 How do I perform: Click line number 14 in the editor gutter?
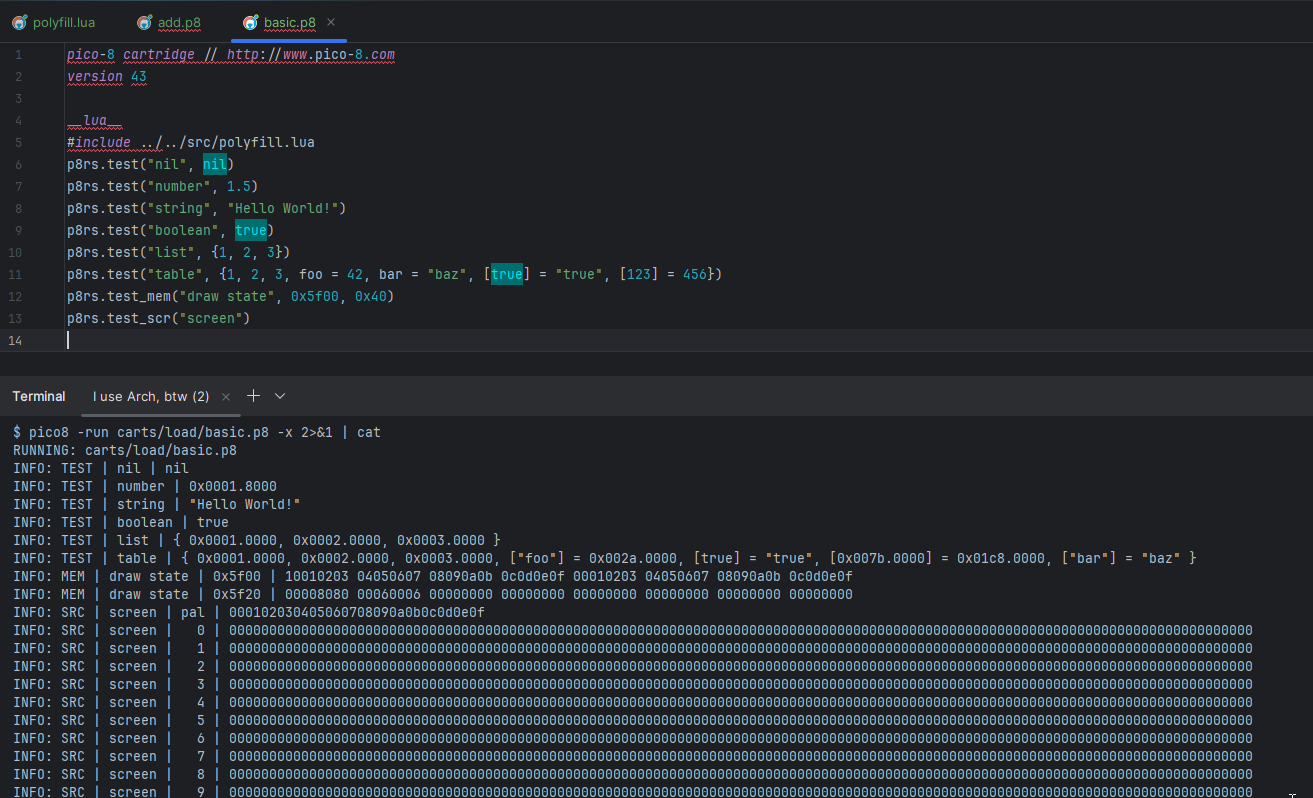point(16,340)
